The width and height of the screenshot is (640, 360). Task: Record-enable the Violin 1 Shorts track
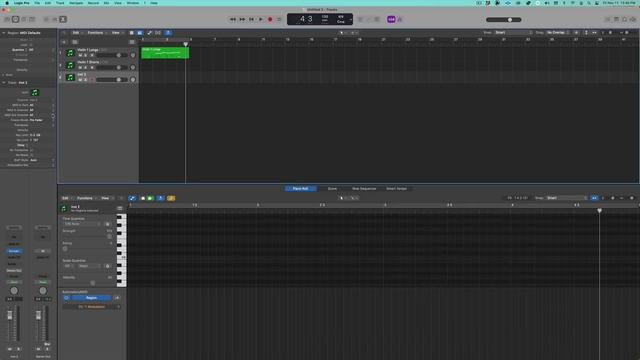92,67
